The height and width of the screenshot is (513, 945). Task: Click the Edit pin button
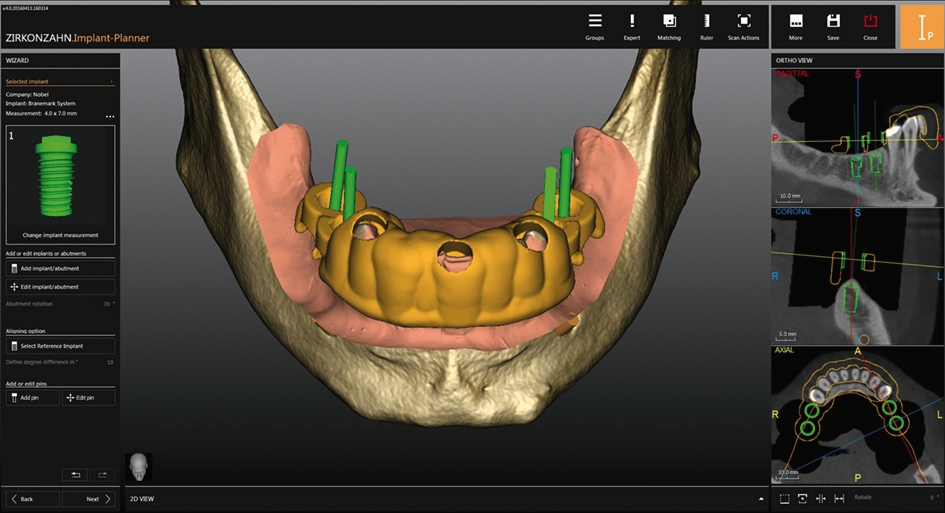88,398
